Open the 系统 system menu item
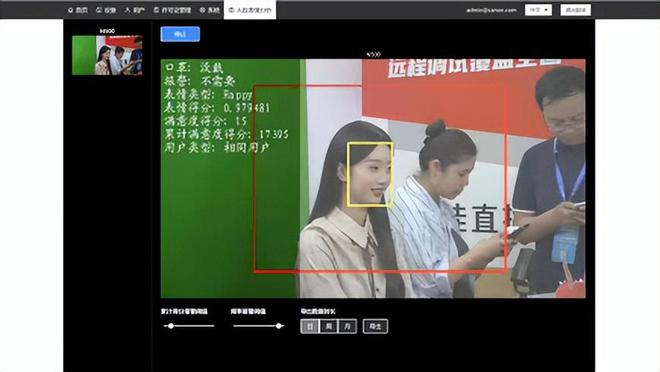 coord(210,10)
